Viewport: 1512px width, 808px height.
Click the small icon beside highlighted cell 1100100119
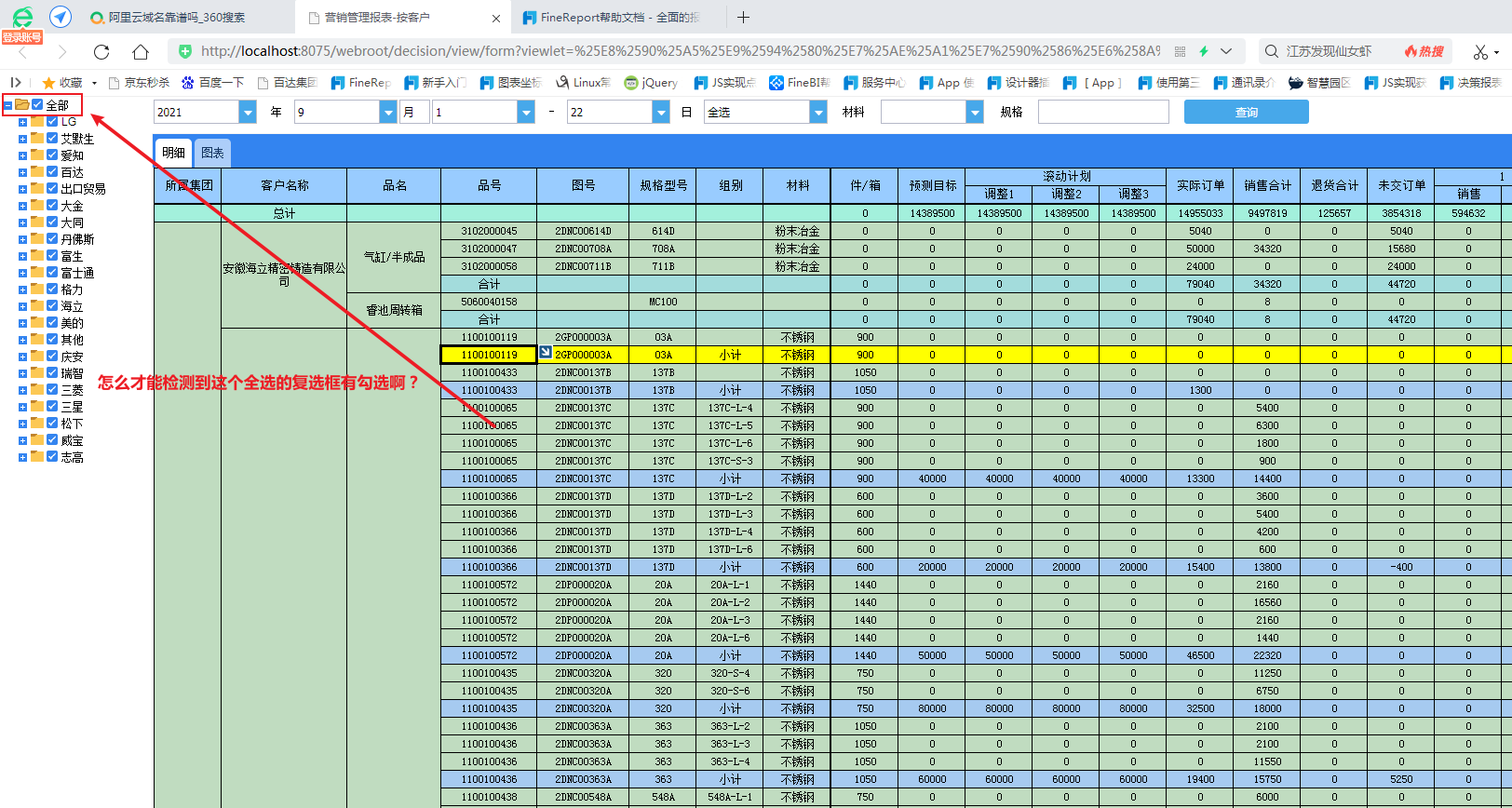[x=546, y=352]
